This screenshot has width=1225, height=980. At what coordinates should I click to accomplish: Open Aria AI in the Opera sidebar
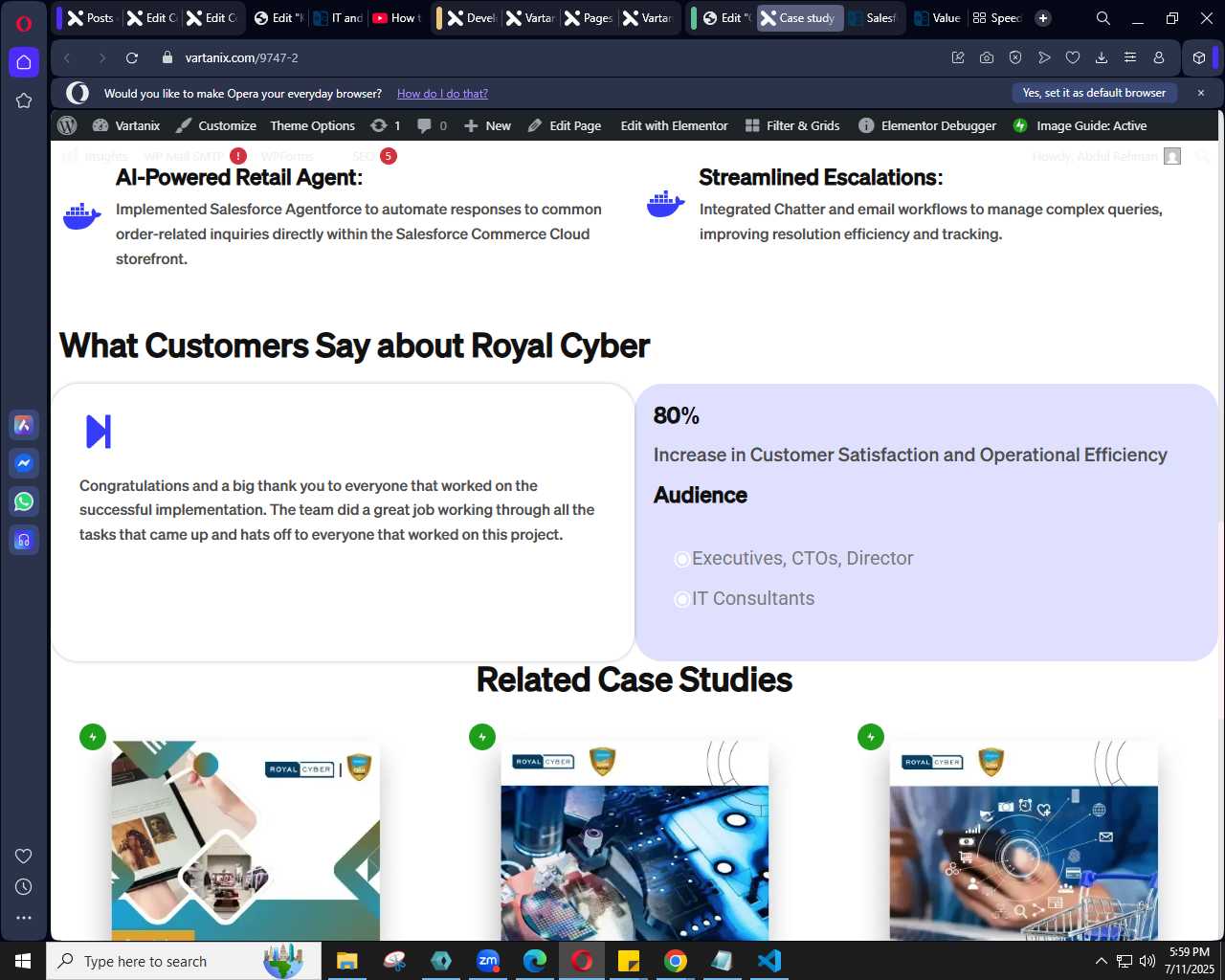click(x=24, y=425)
